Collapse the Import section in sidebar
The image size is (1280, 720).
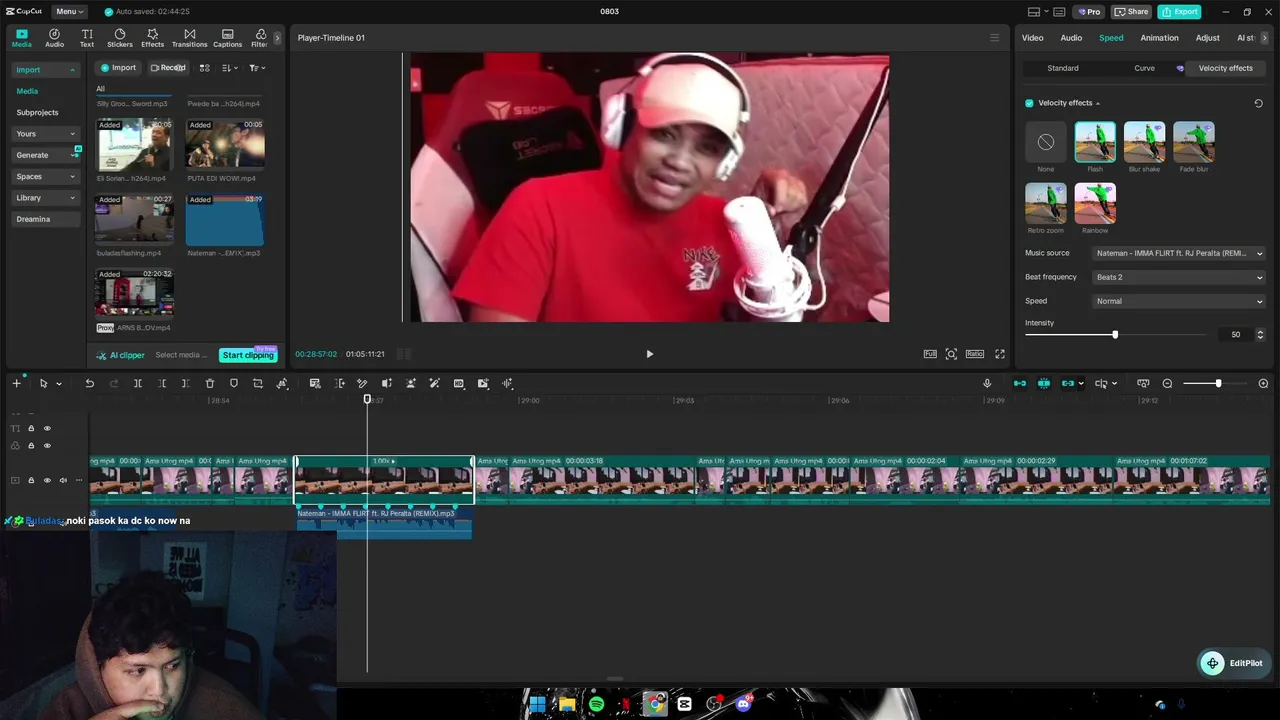(46, 70)
